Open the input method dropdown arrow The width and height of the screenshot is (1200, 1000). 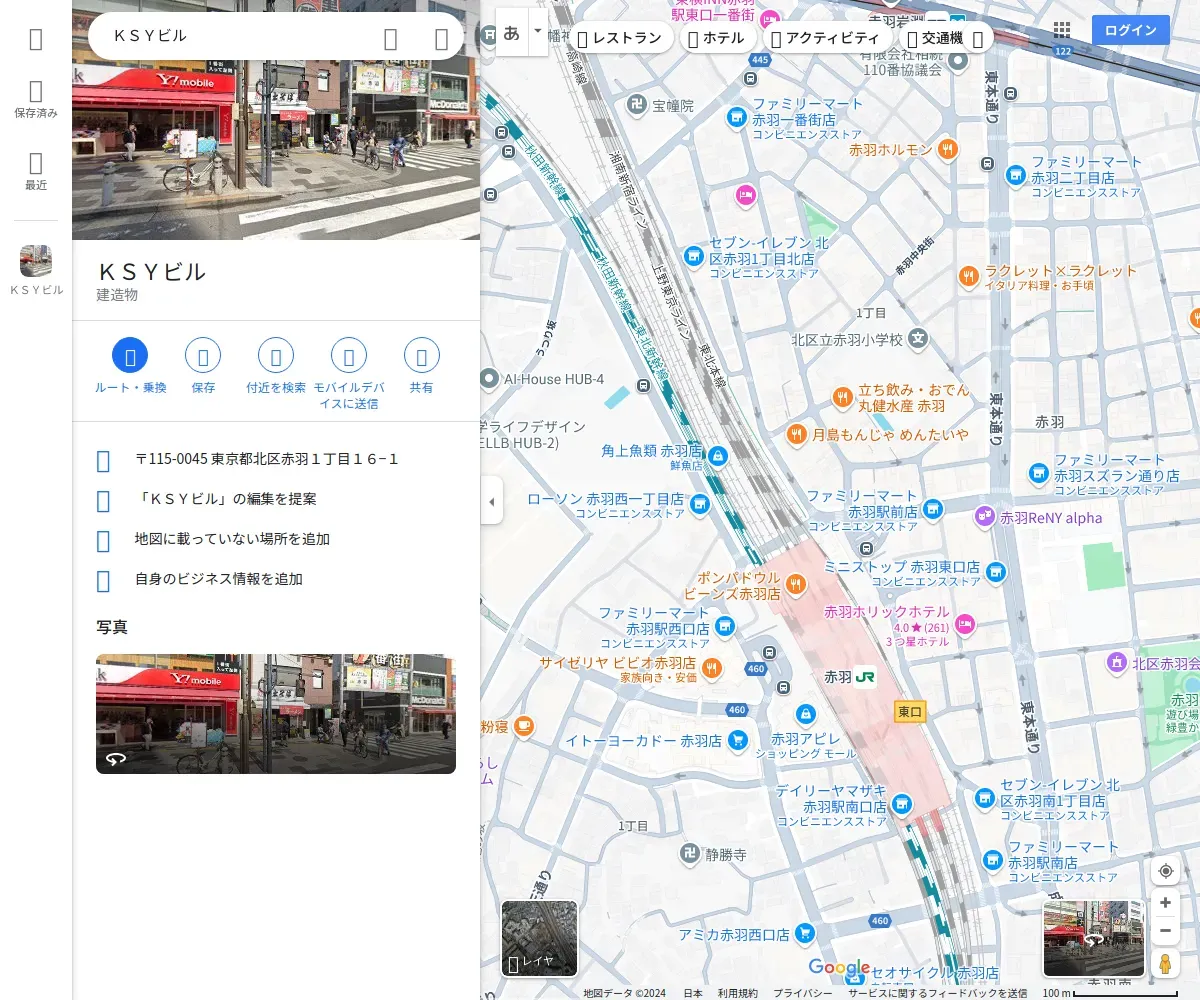tap(538, 32)
